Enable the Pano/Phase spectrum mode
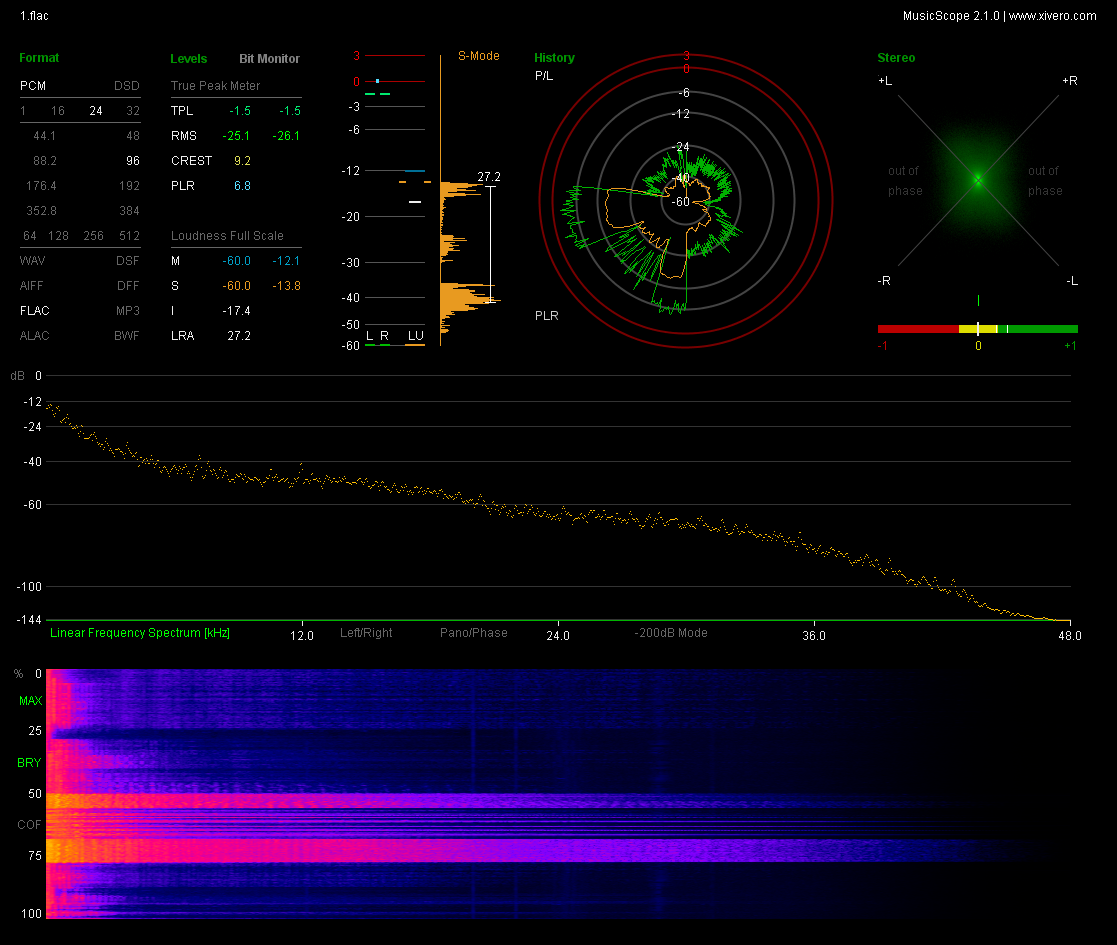This screenshot has width=1117, height=945. (473, 633)
